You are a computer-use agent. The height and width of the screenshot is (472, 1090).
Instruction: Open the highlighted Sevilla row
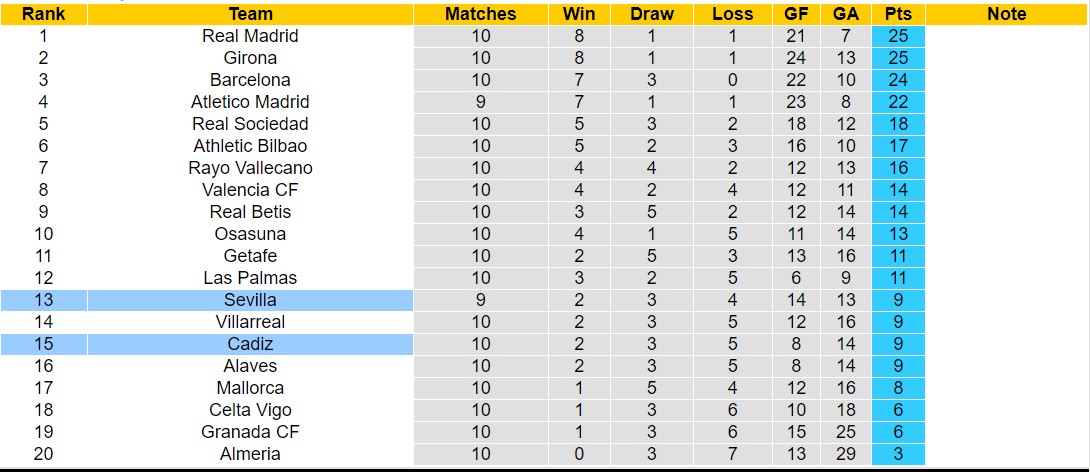tap(250, 300)
